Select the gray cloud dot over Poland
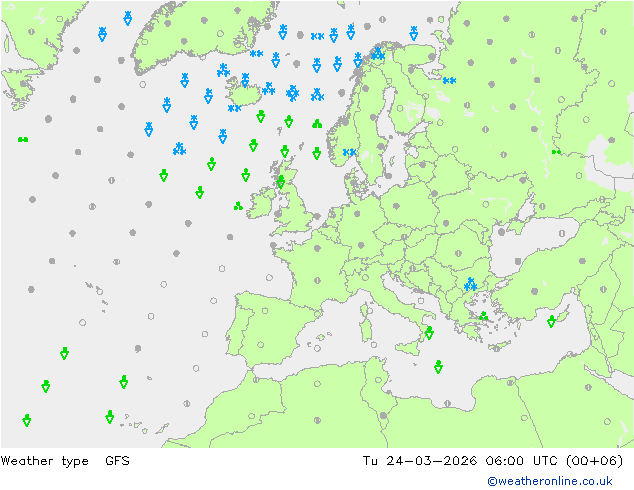Screen dimensions: 634x490 tap(396, 206)
